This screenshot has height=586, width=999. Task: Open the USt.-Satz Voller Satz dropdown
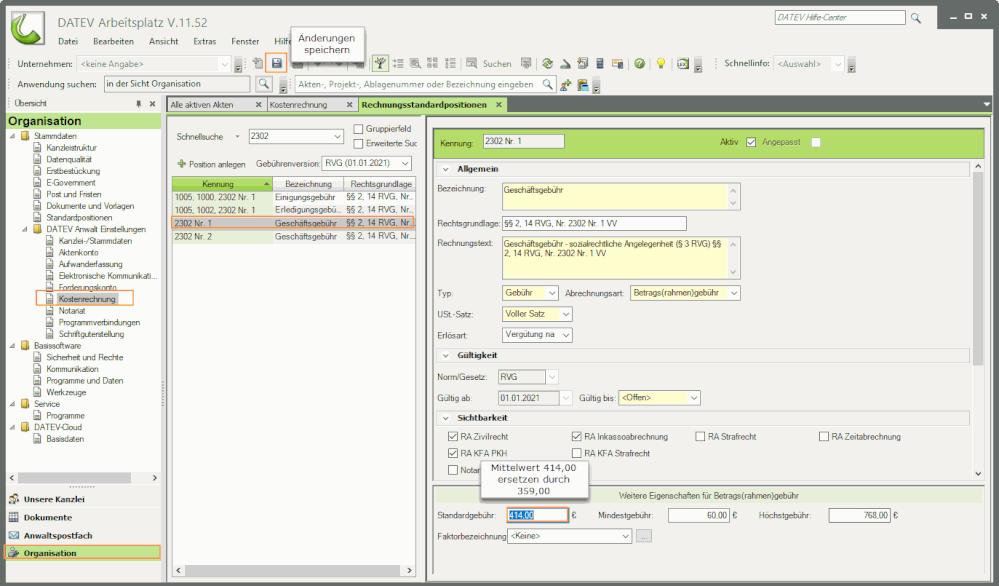tap(566, 314)
